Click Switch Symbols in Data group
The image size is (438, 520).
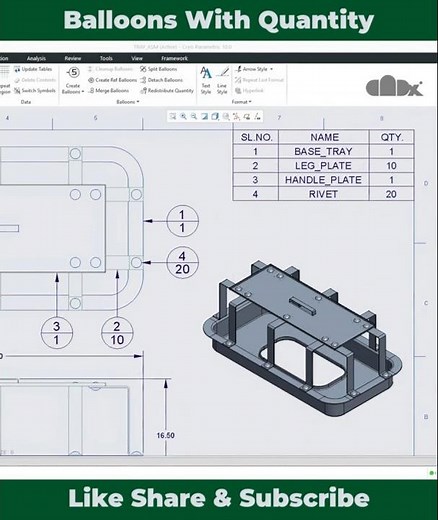click(x=35, y=91)
